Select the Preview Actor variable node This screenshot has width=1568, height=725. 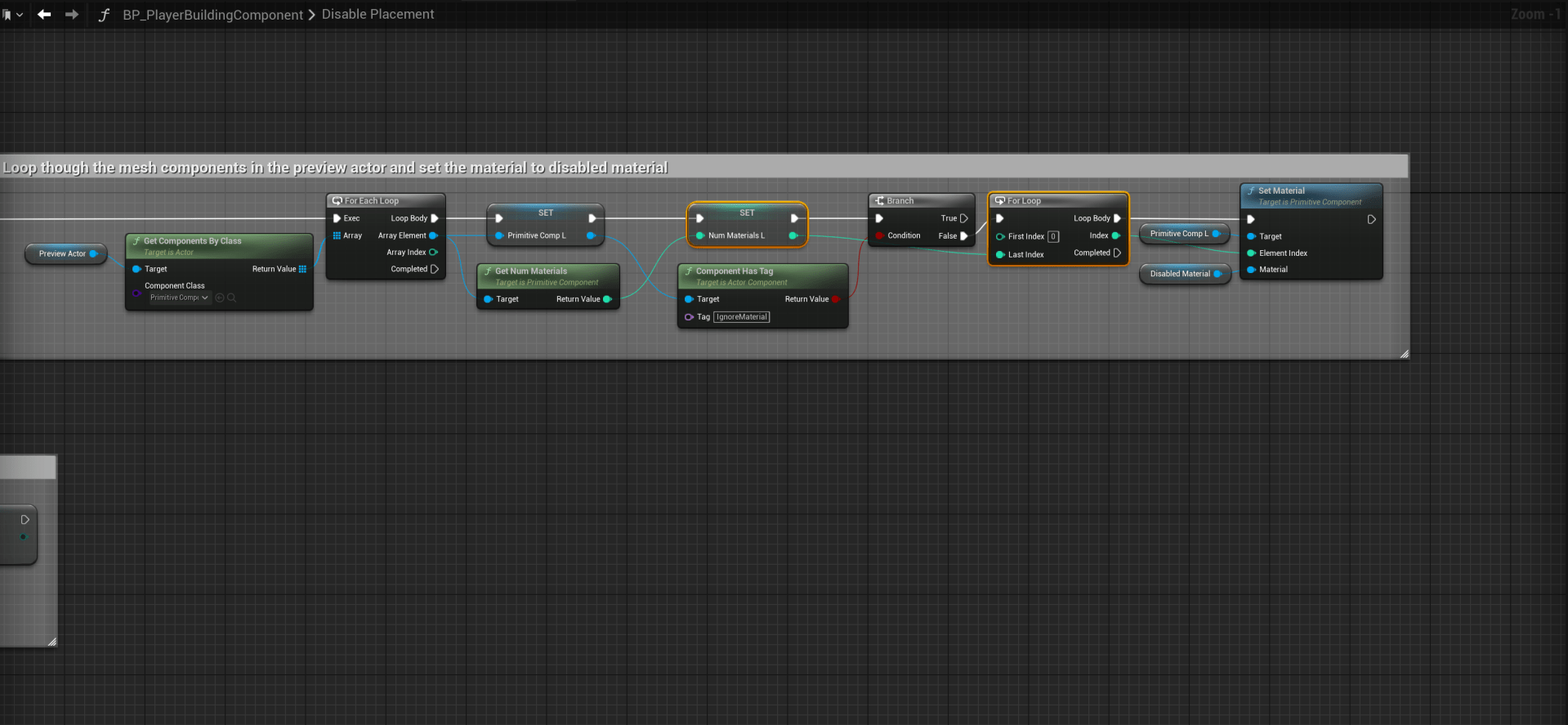click(x=62, y=253)
